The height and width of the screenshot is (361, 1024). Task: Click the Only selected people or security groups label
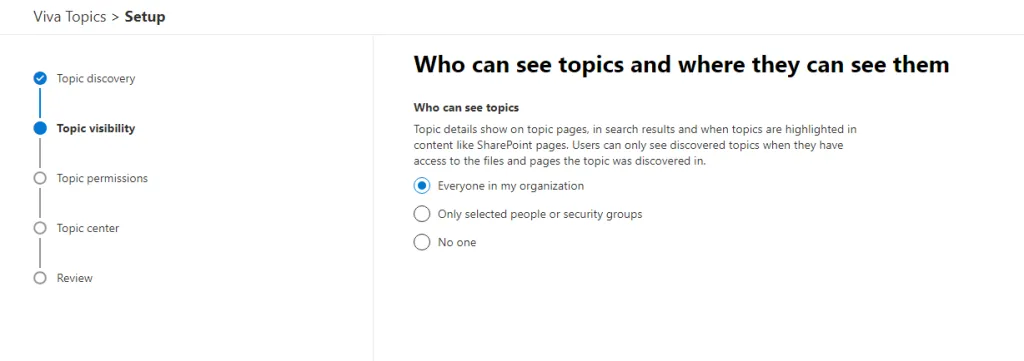click(540, 214)
